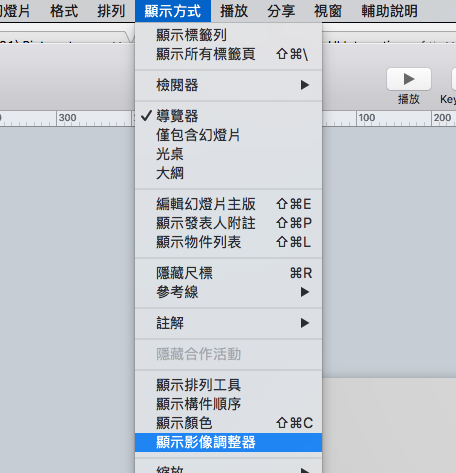This screenshot has height=473, width=456.
Task: Expand the 參考線 submenu
Action: (x=228, y=292)
